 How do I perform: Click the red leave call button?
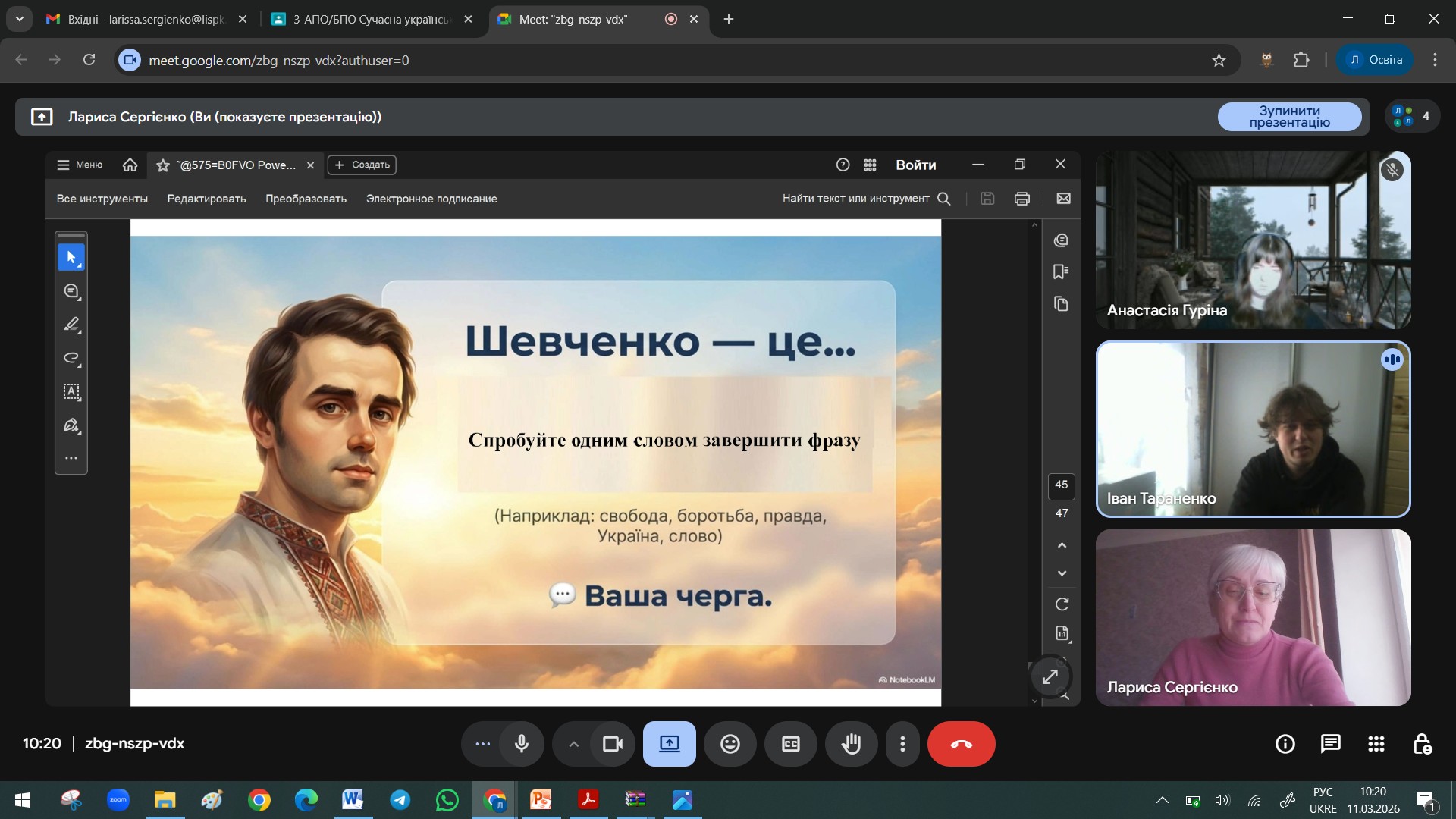pyautogui.click(x=961, y=744)
